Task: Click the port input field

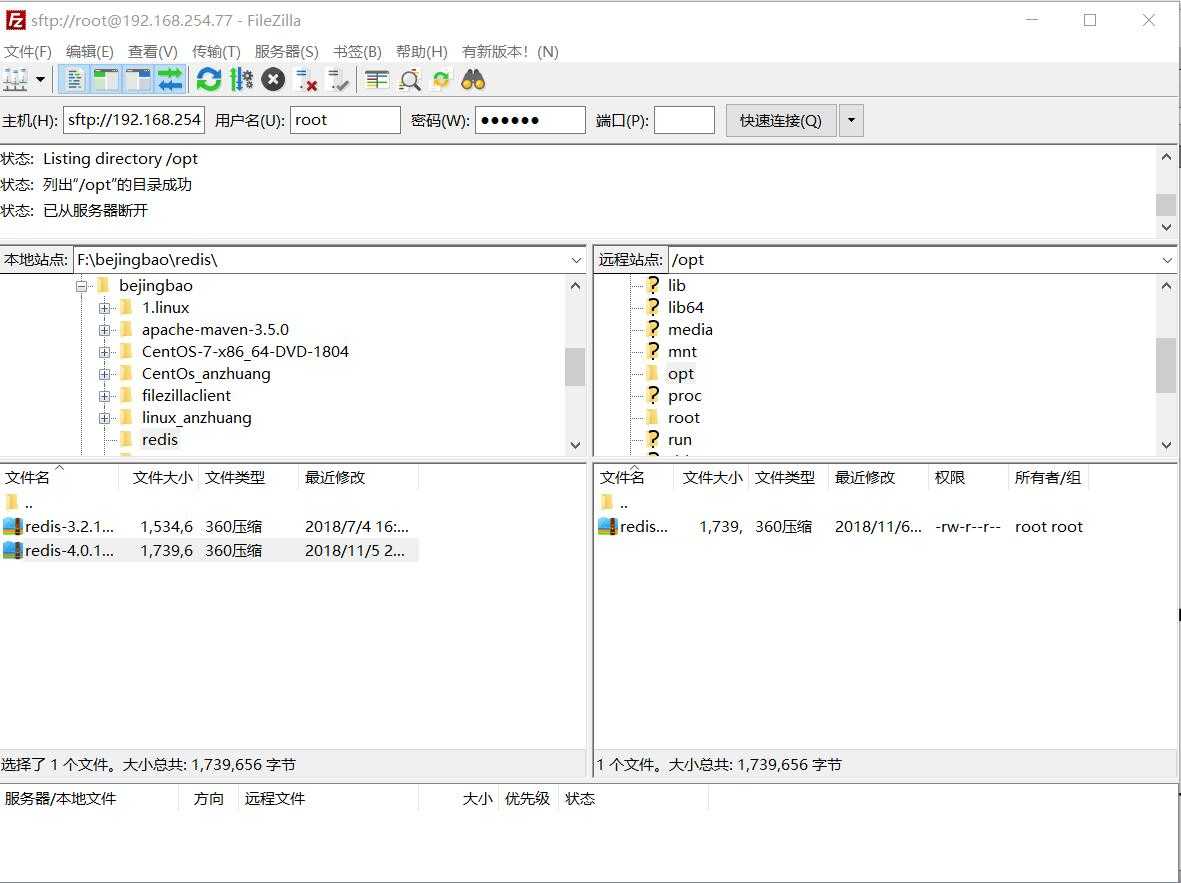Action: [x=685, y=120]
